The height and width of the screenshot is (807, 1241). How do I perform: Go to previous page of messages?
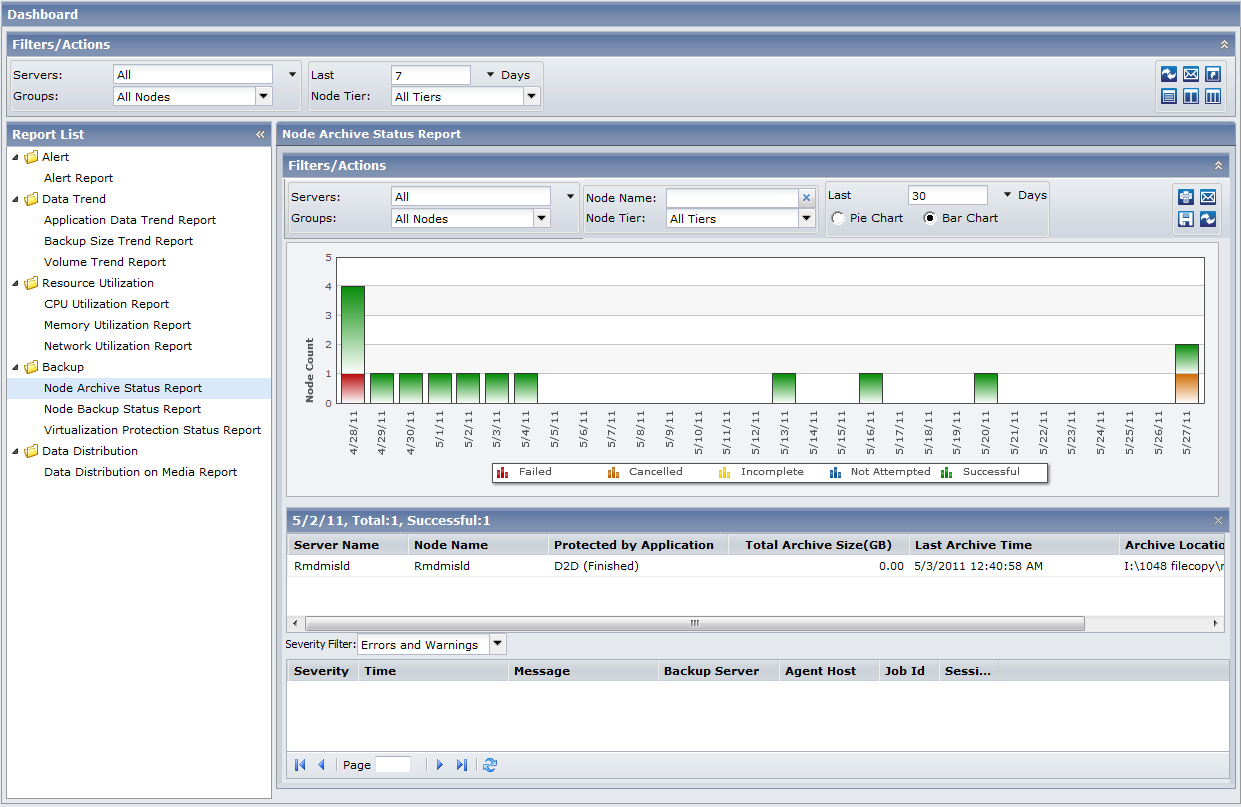321,765
